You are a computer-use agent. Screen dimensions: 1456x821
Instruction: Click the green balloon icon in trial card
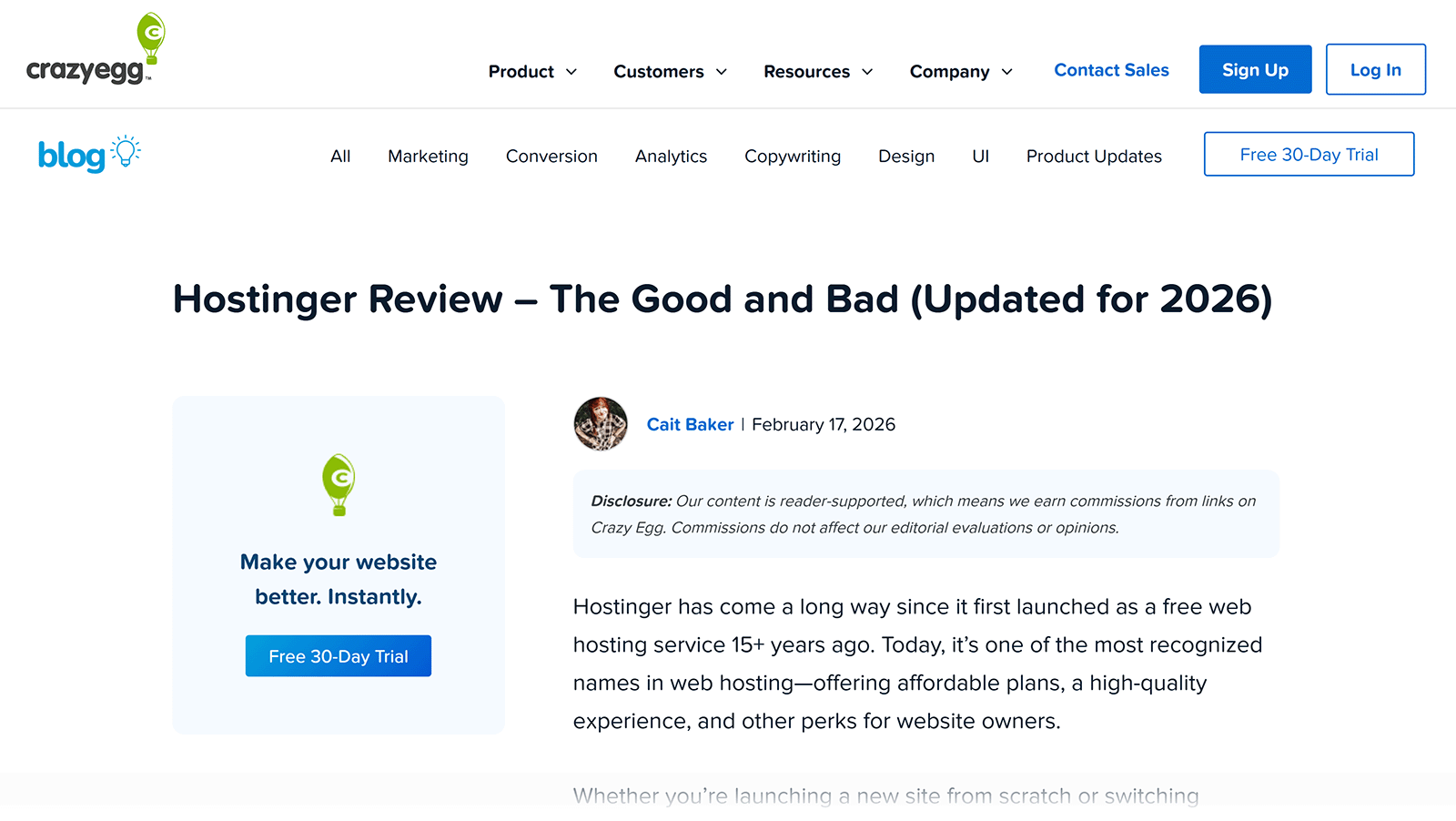coord(338,485)
